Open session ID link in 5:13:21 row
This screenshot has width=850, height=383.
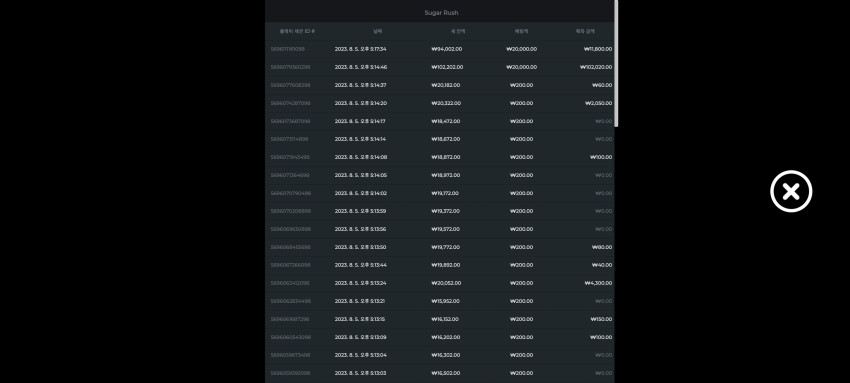coord(290,301)
